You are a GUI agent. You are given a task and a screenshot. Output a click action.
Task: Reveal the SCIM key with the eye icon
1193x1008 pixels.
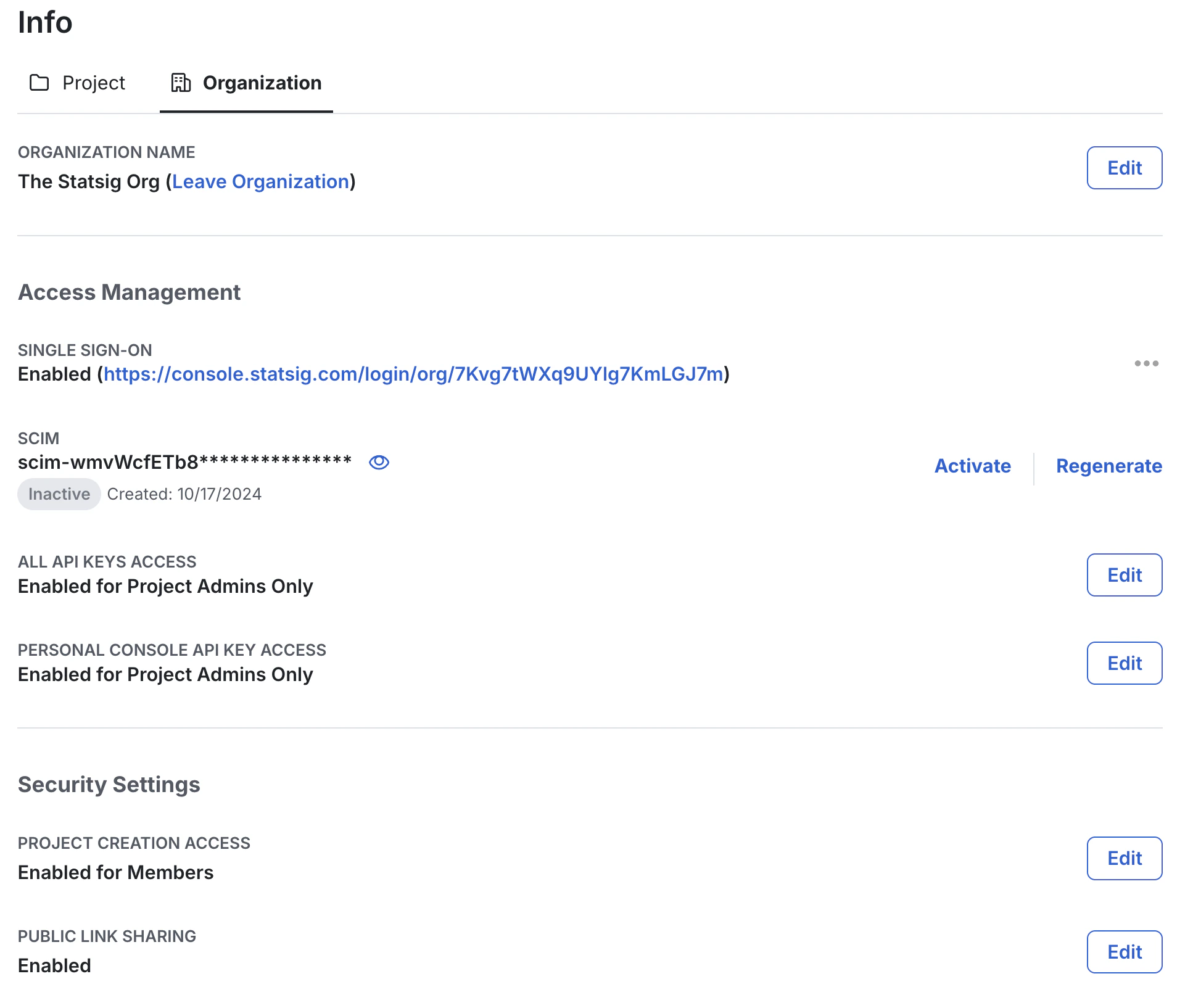coord(379,462)
